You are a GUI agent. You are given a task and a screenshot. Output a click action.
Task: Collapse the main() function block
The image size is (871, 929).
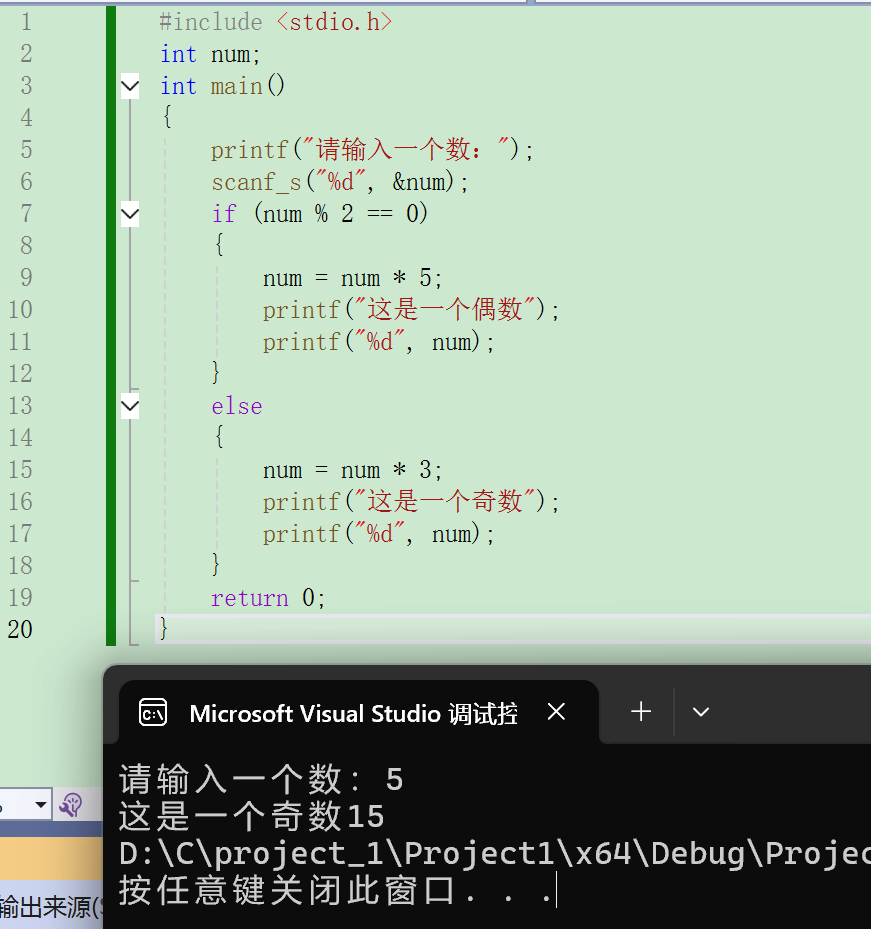(x=130, y=87)
